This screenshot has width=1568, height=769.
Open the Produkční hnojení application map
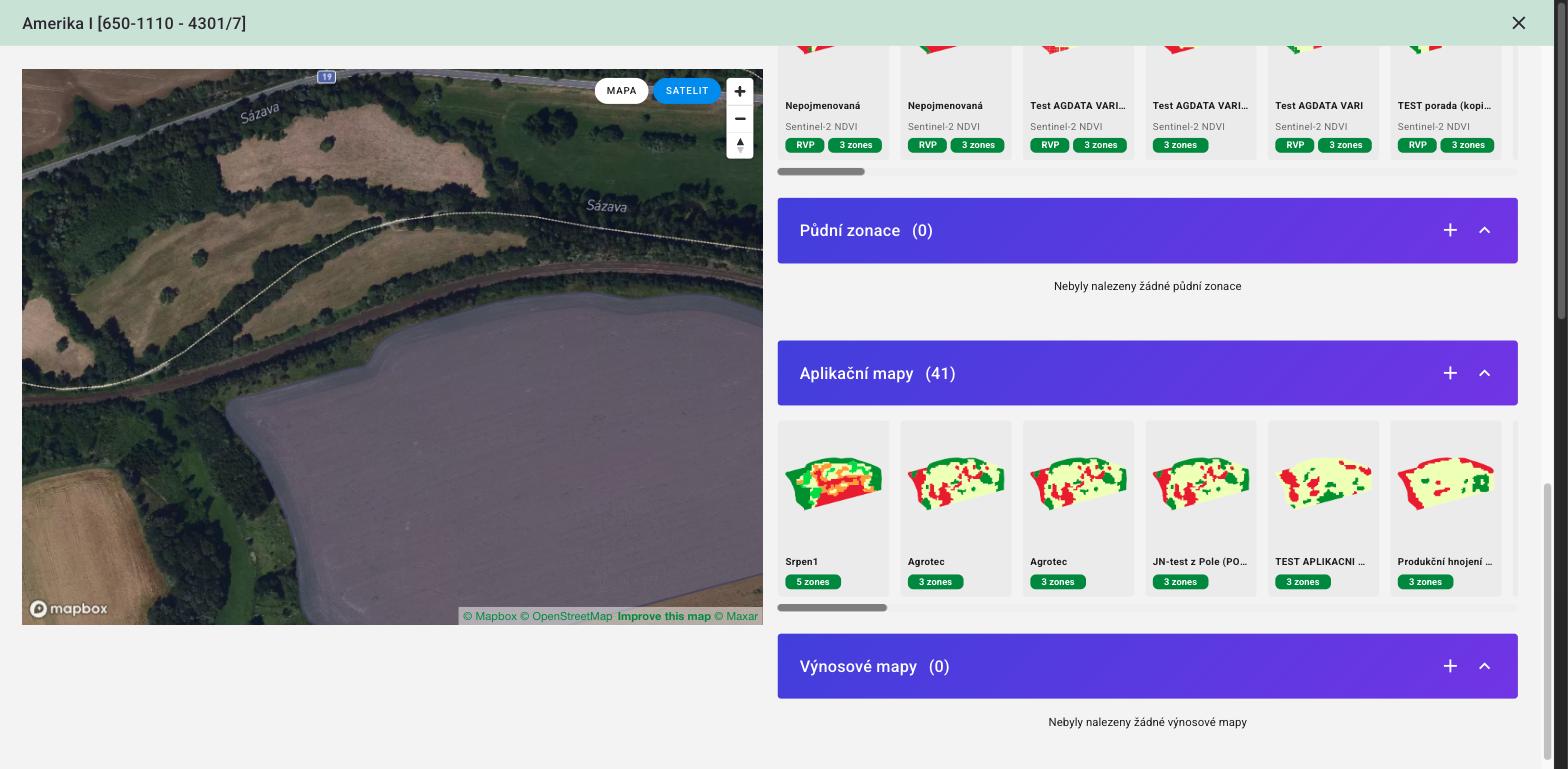[x=1445, y=508]
